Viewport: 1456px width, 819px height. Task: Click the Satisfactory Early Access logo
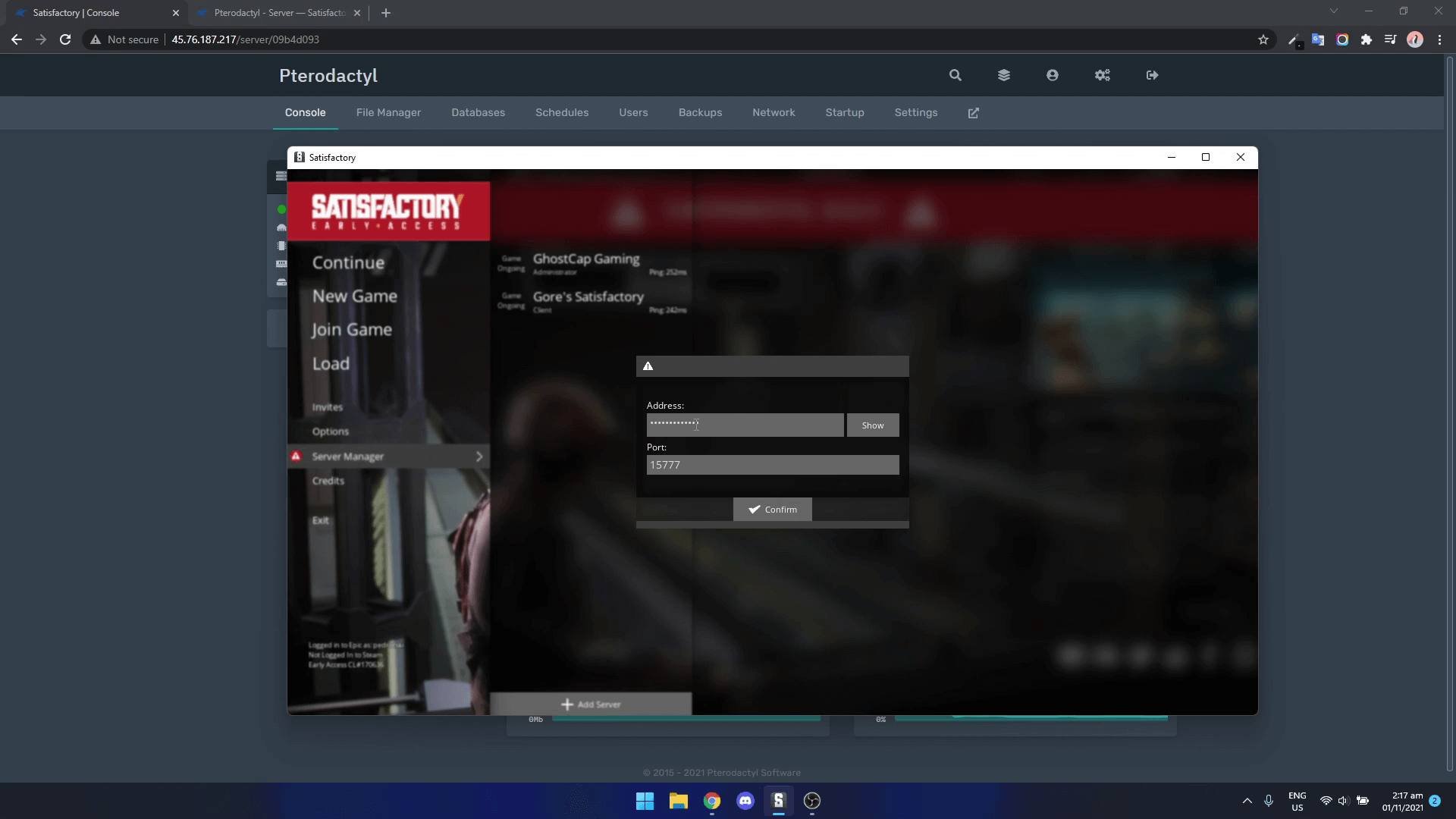tap(388, 211)
